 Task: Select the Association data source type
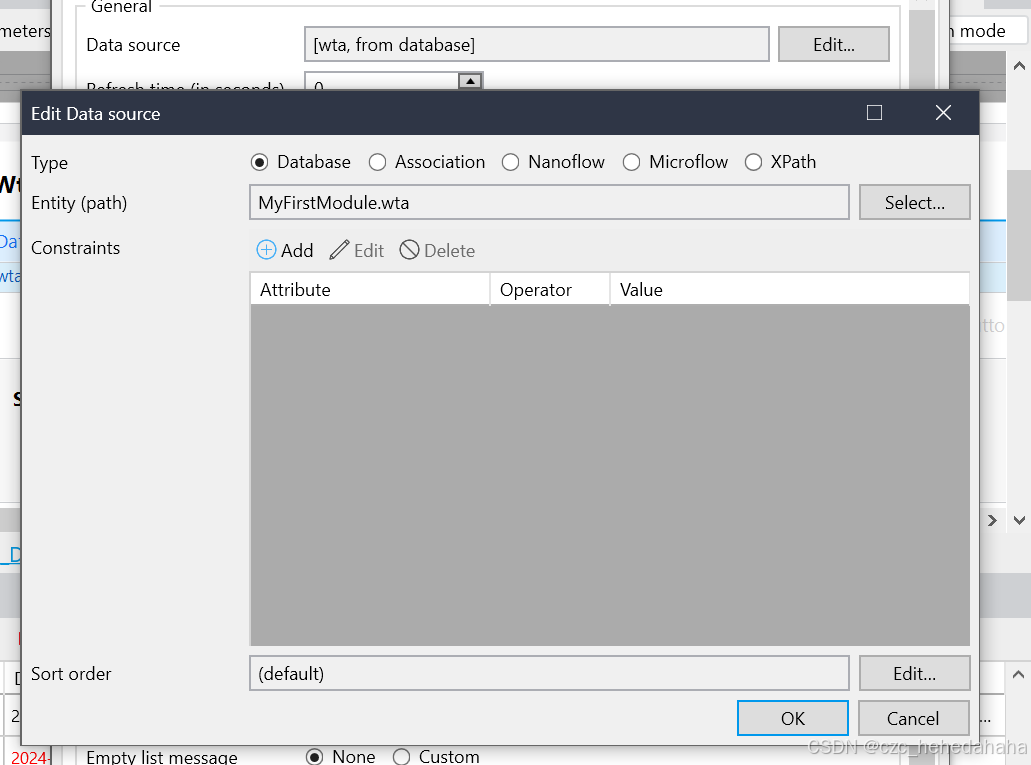(x=377, y=161)
